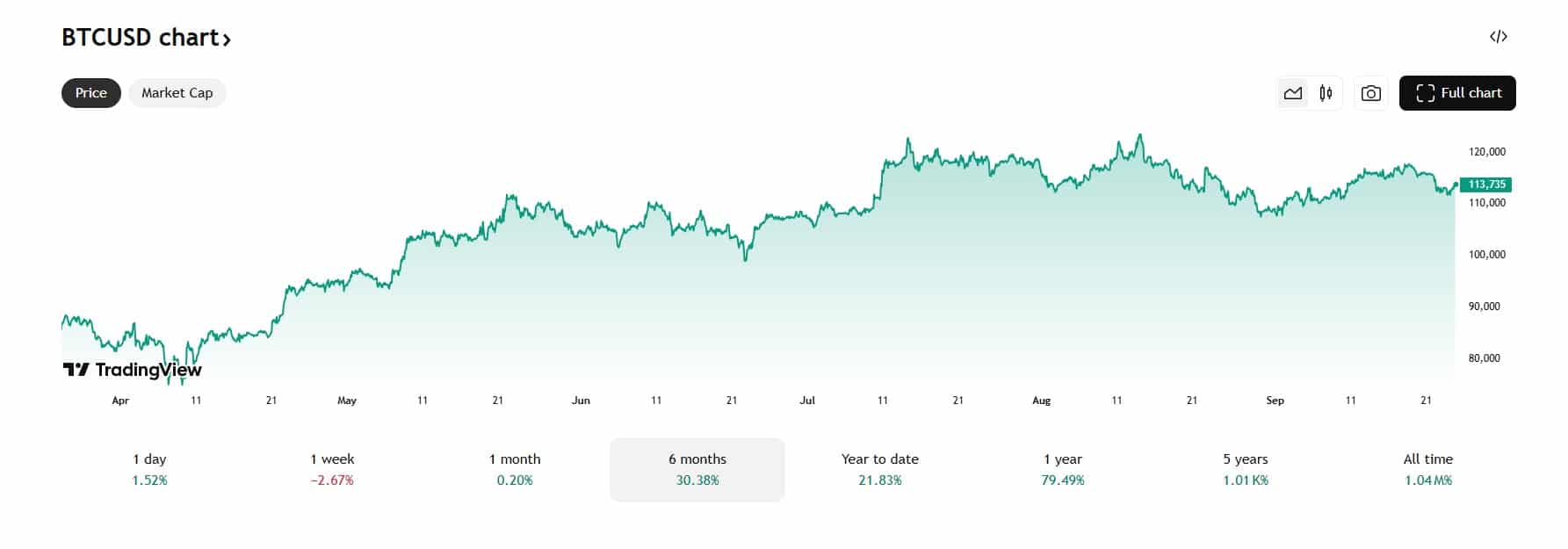Select the 1 day timeframe
Screen dimensions: 1568x549
point(148,469)
